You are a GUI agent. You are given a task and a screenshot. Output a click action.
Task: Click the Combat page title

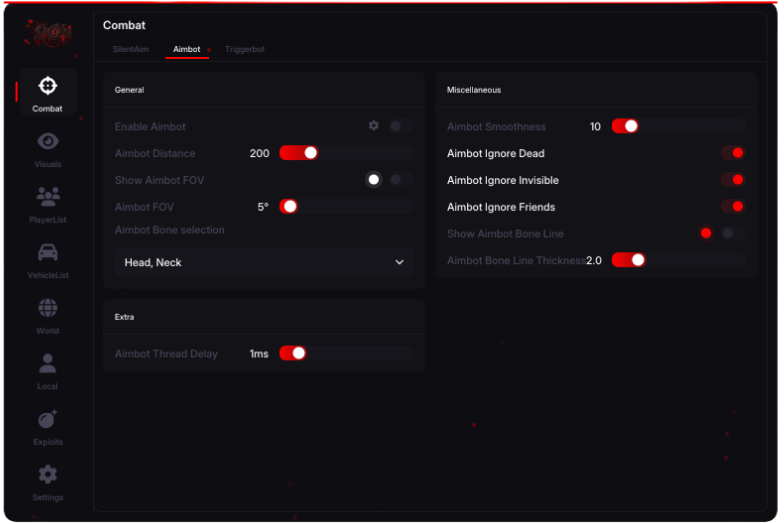[124, 25]
